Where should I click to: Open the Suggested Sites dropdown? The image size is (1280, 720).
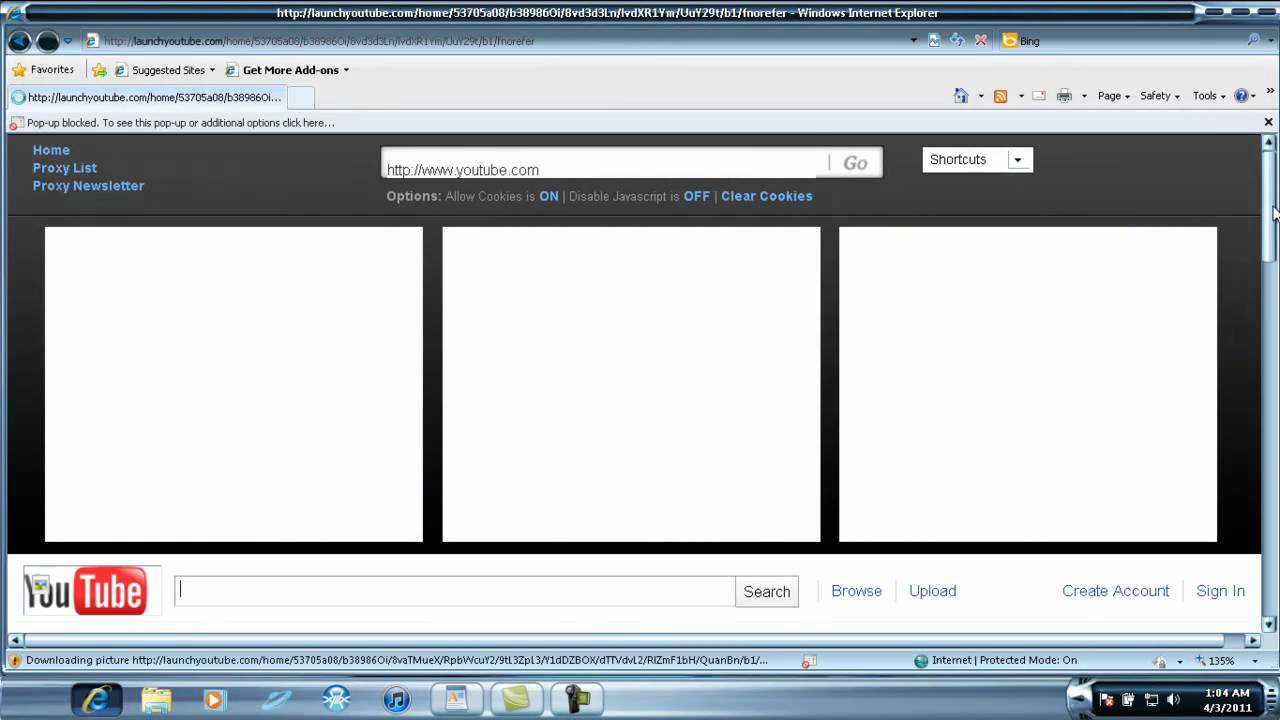tap(165, 70)
